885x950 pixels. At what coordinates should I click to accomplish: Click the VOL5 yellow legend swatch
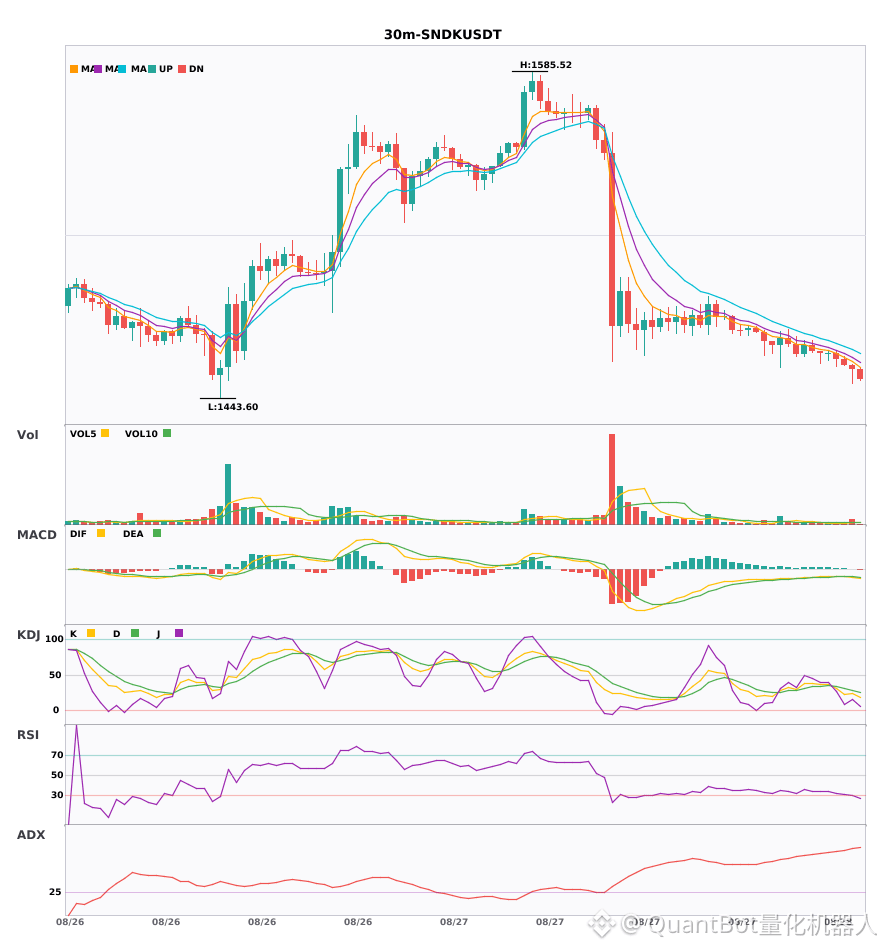pyautogui.click(x=105, y=433)
